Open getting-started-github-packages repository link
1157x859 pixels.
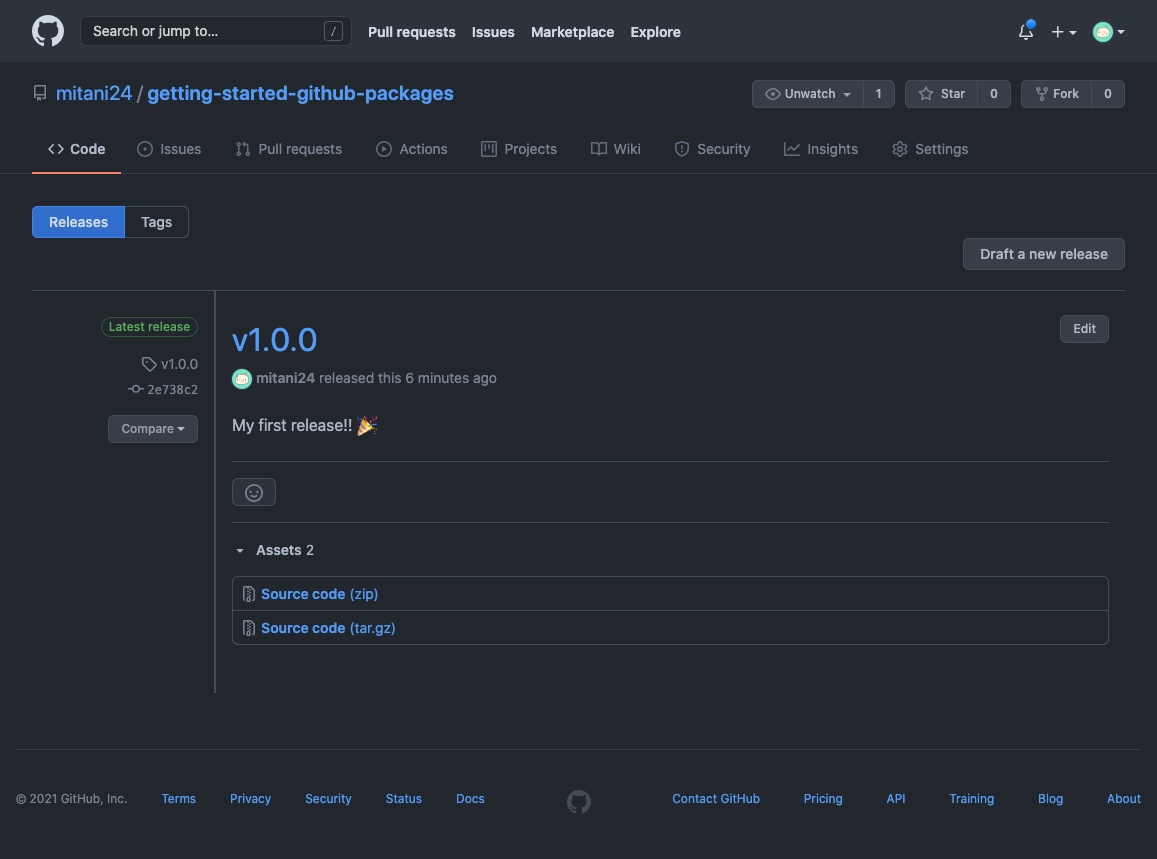(300, 94)
